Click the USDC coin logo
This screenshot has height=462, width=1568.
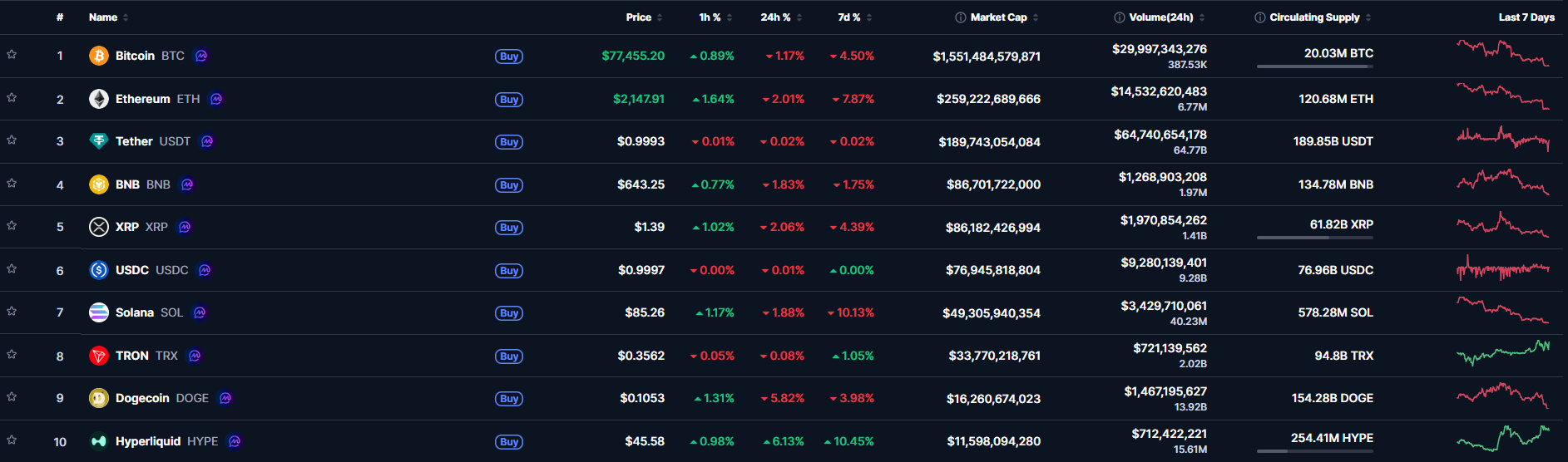pos(99,270)
